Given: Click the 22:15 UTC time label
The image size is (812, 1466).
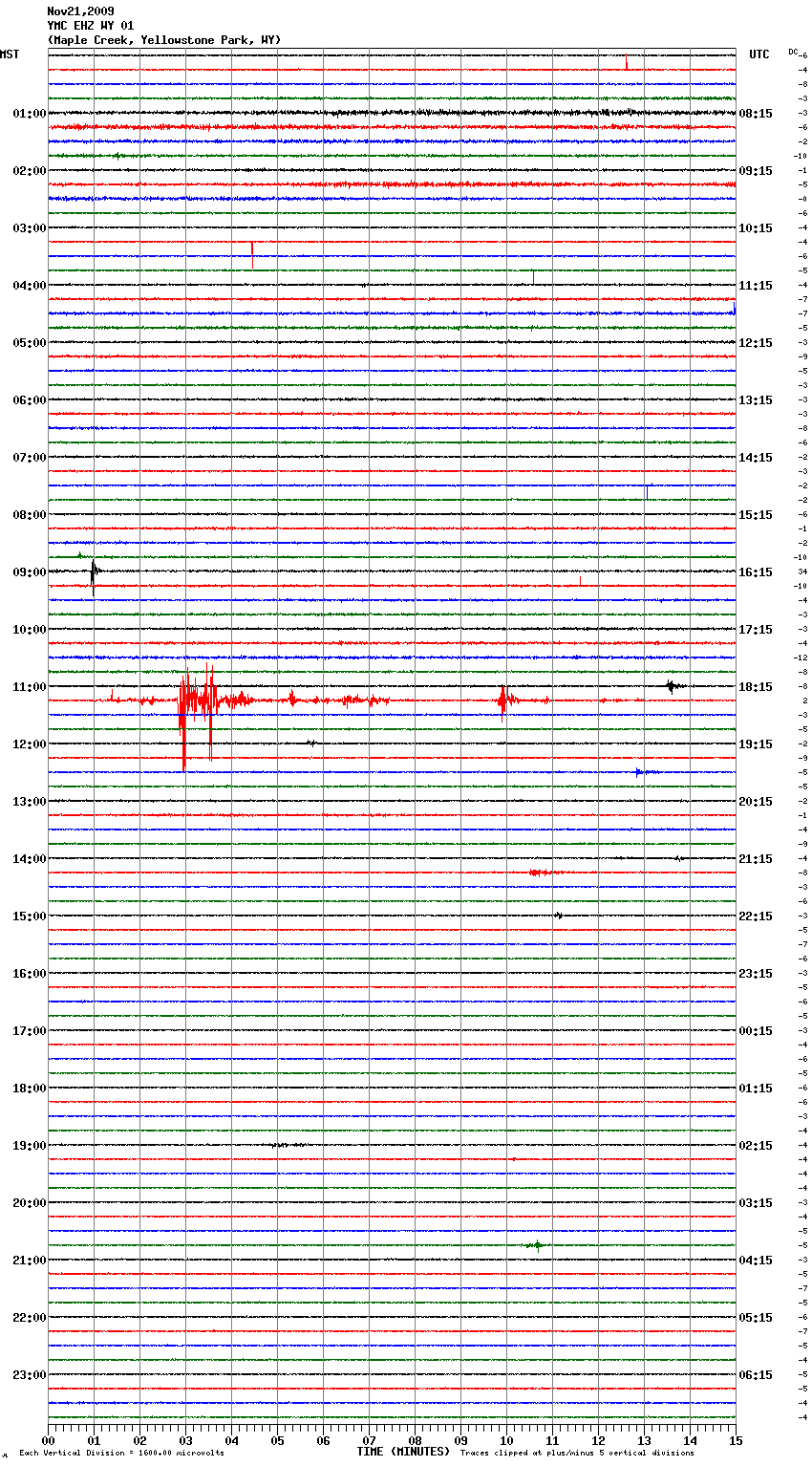Looking at the screenshot, I should coord(756,916).
